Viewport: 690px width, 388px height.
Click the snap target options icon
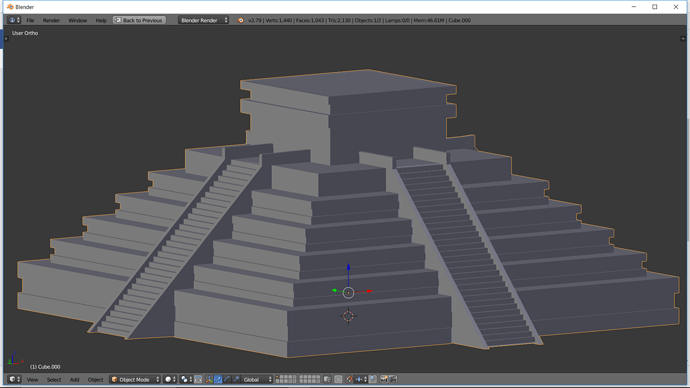pos(373,379)
